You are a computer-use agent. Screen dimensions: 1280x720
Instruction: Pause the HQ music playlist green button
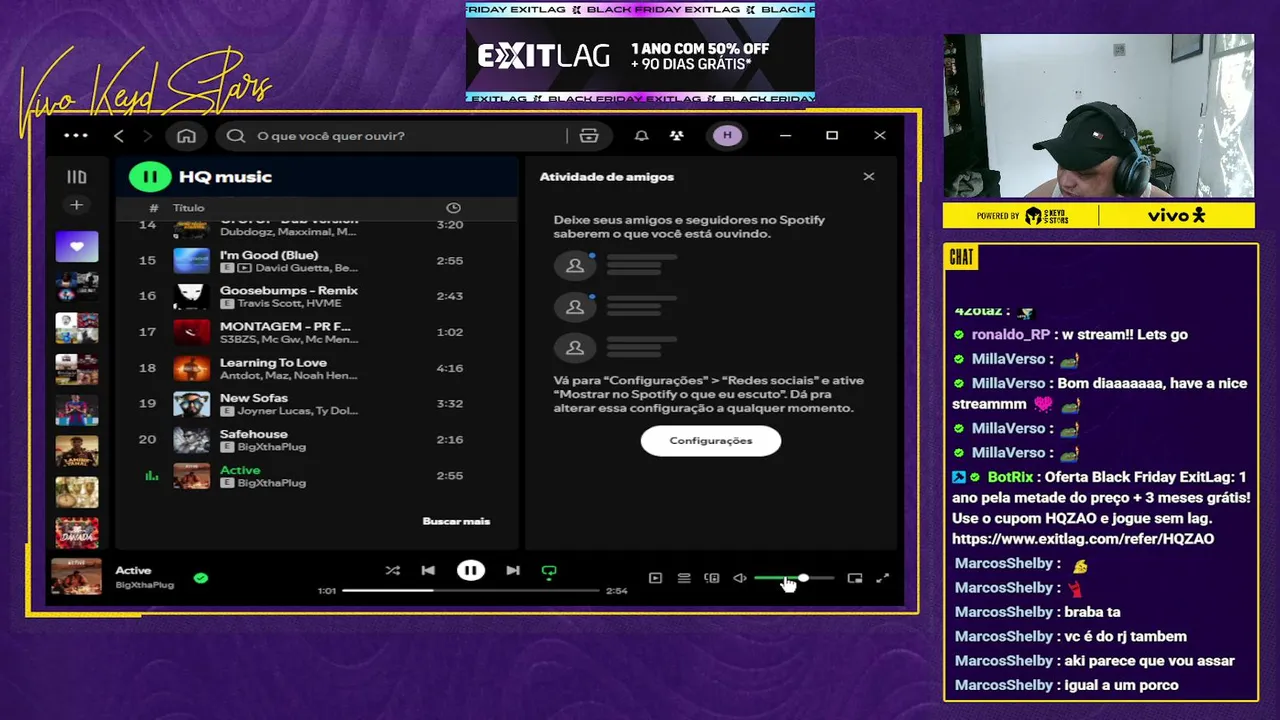(150, 177)
